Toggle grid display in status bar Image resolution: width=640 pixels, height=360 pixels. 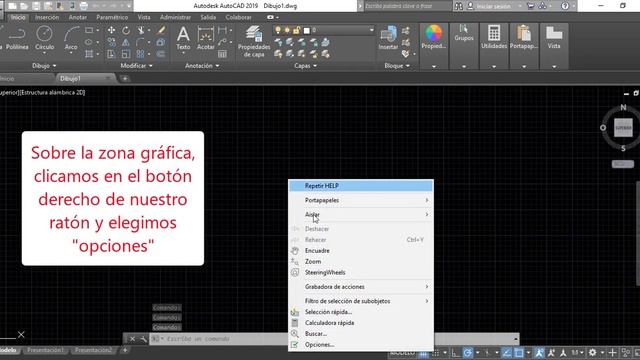(x=424, y=353)
